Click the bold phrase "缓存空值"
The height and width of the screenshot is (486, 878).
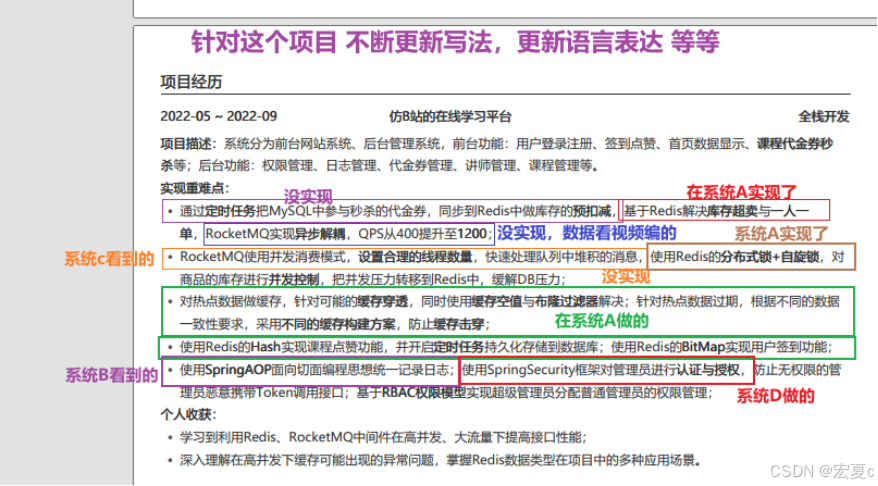click(497, 302)
